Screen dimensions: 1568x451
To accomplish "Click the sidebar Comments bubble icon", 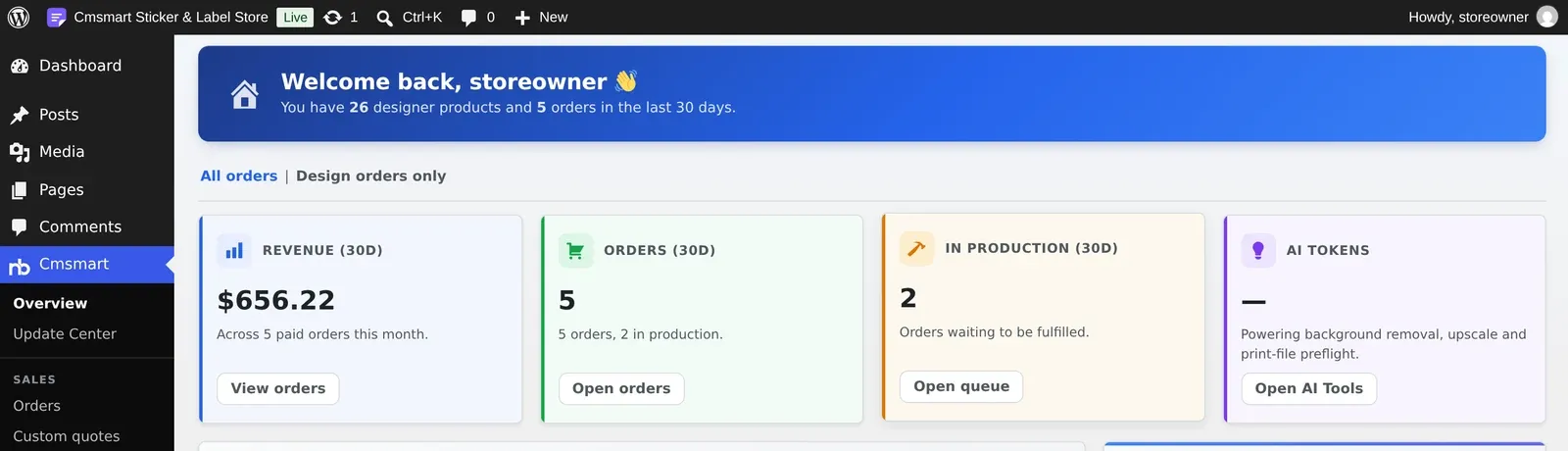I will coord(20,227).
